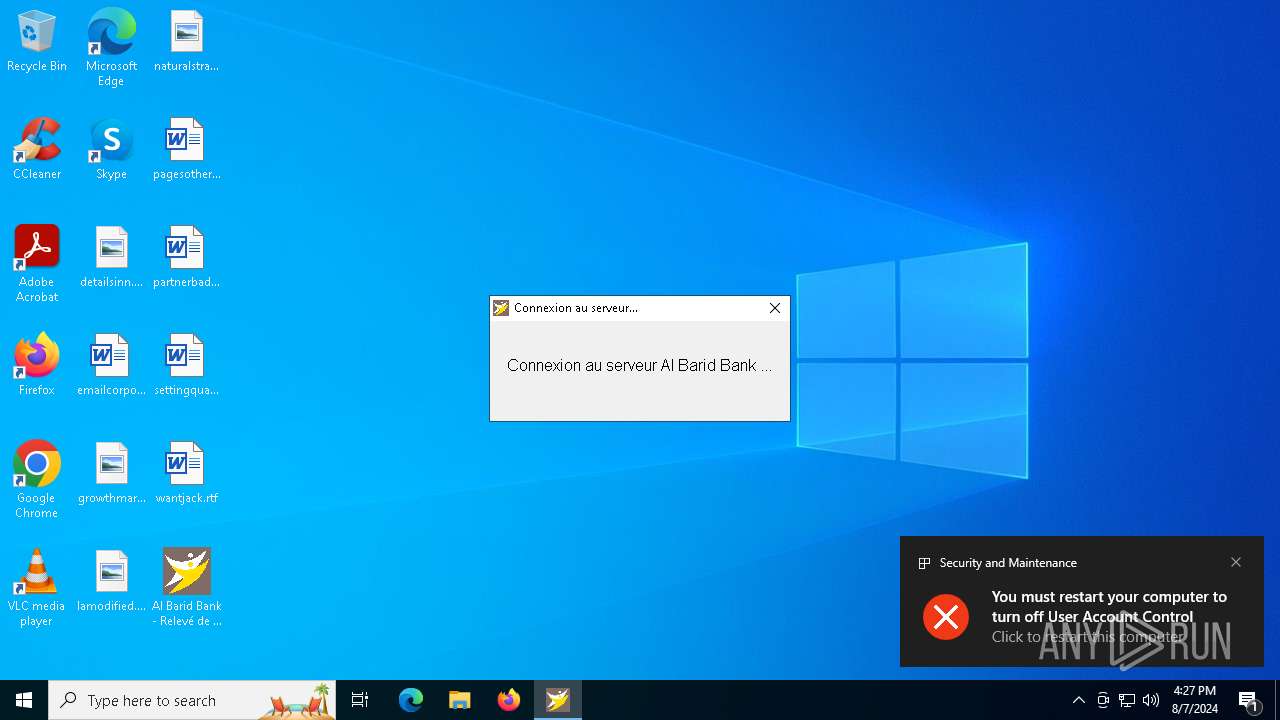This screenshot has height=720, width=1280.
Task: Select the settingqua... Word document icon
Action: click(186, 365)
